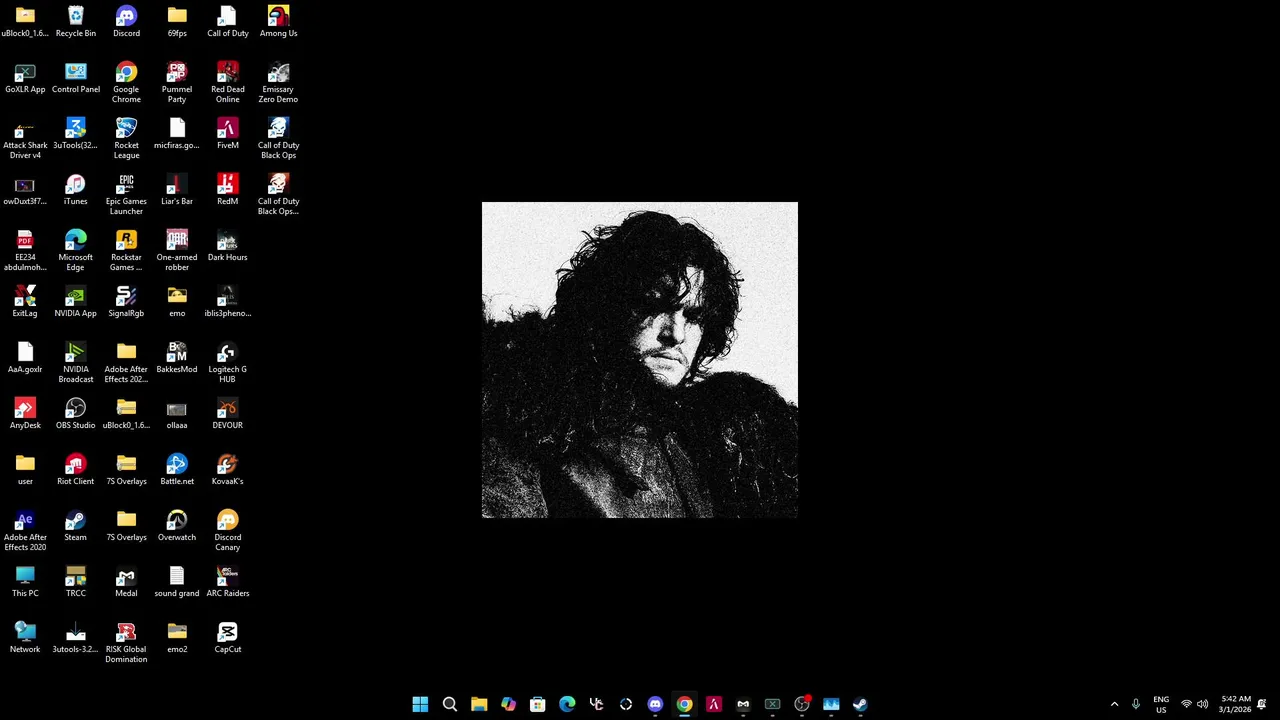Select the 69fps folder icon
Image resolution: width=1280 pixels, height=720 pixels.
[177, 22]
